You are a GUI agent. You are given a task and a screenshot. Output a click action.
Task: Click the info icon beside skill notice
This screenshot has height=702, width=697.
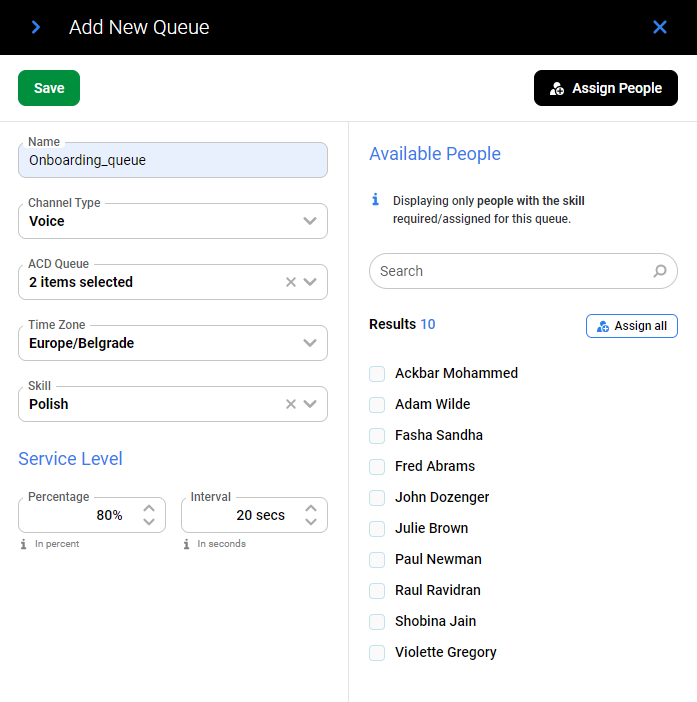coord(376,200)
